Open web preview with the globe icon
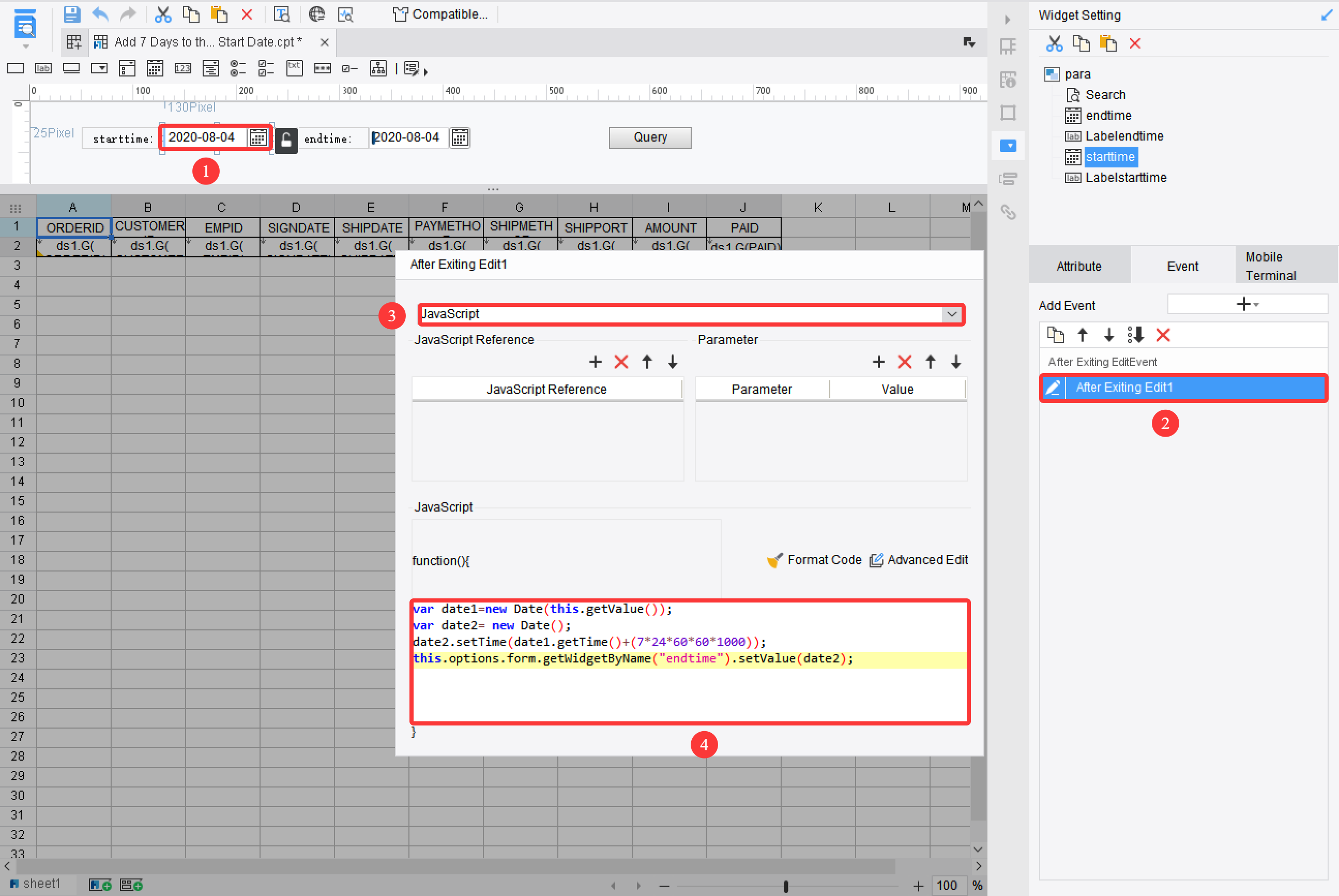Viewport: 1339px width, 896px height. (317, 14)
